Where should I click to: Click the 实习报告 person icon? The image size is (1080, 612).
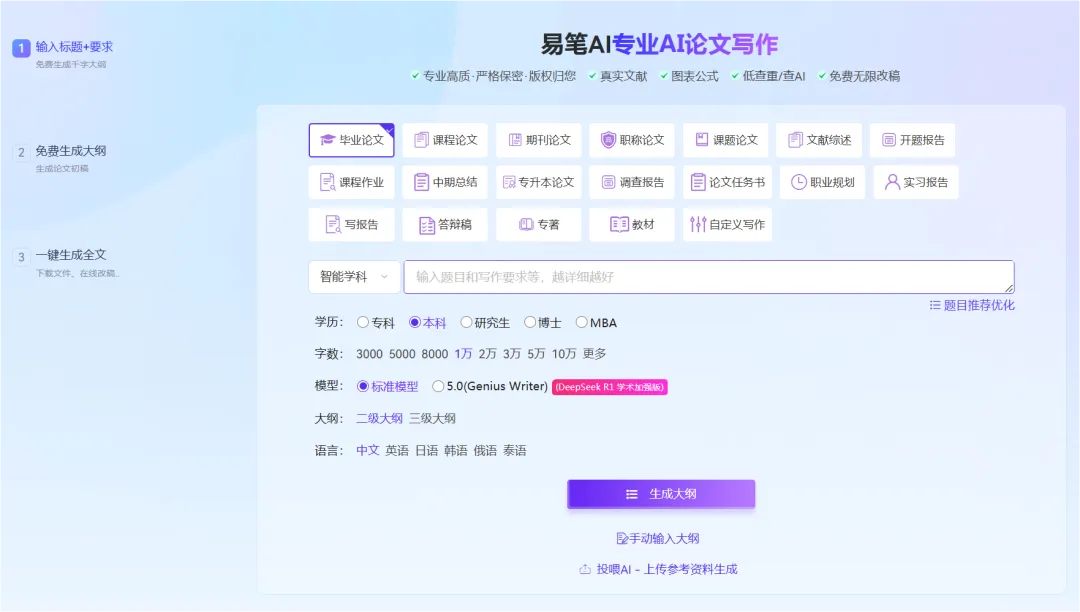coord(892,182)
